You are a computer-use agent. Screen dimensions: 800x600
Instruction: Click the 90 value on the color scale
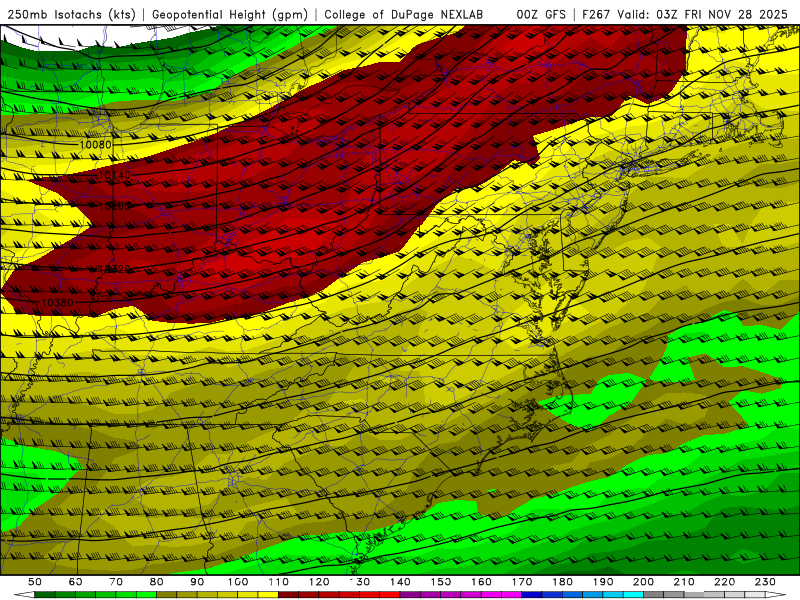coord(197,582)
